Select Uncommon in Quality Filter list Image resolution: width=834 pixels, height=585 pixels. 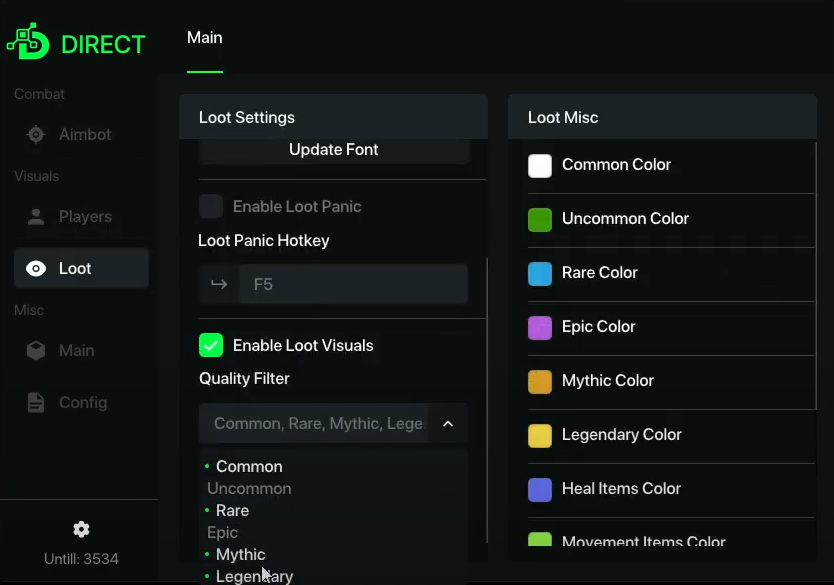coord(249,489)
